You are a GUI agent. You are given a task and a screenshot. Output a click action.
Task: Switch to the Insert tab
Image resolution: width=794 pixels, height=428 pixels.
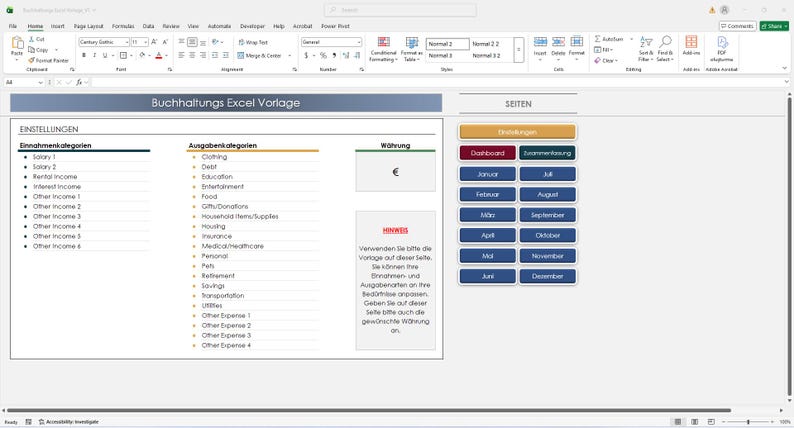pos(58,26)
